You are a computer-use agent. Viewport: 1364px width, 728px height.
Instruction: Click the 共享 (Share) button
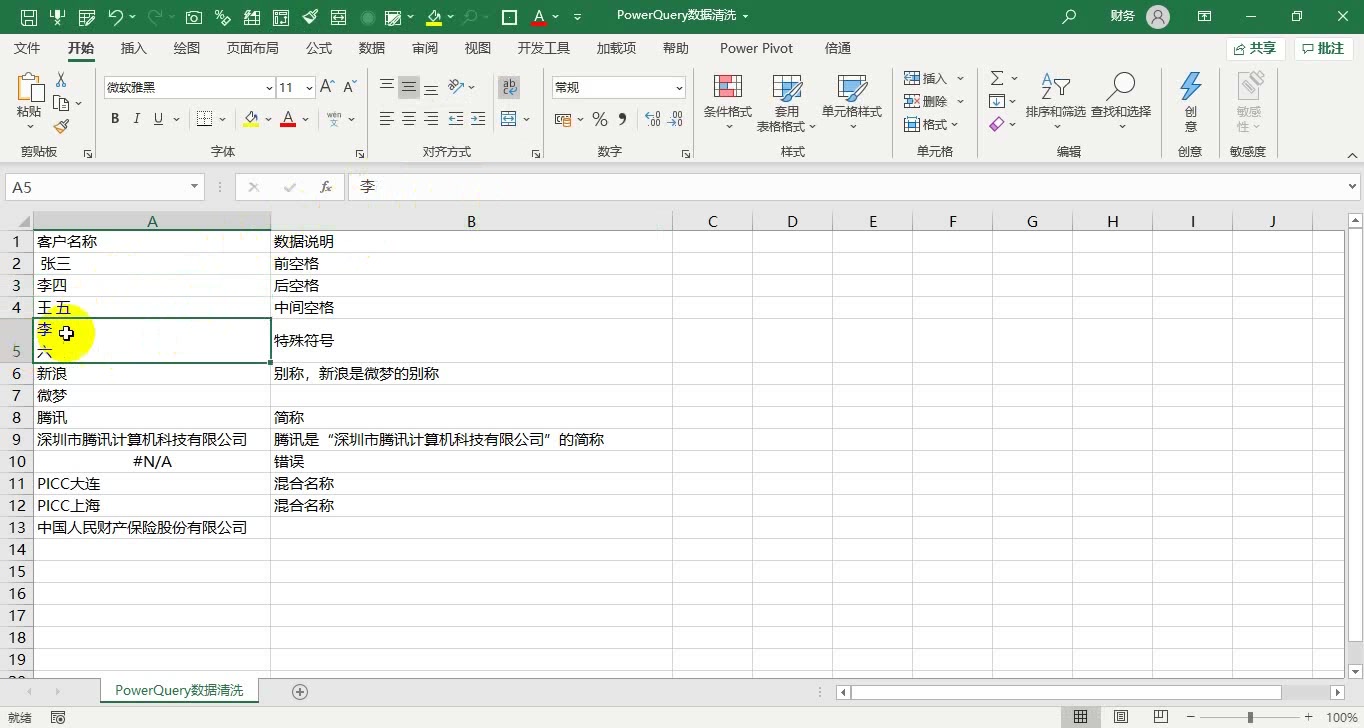pyautogui.click(x=1256, y=48)
